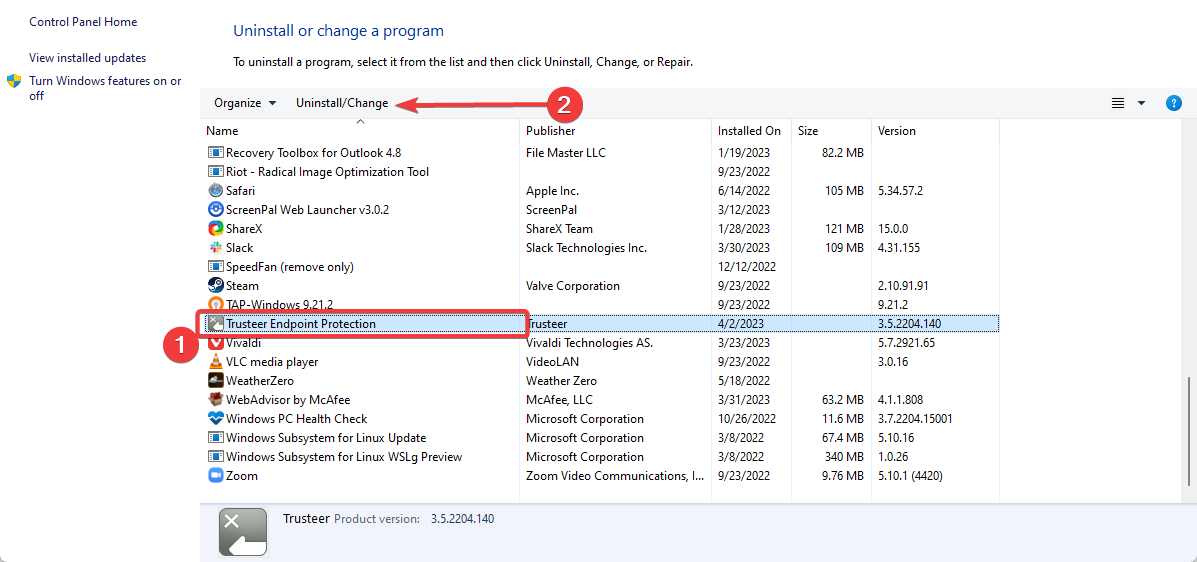Viewport: 1197px width, 562px height.
Task: Click the 12/12/2022 install date cell
Action: 747,266
